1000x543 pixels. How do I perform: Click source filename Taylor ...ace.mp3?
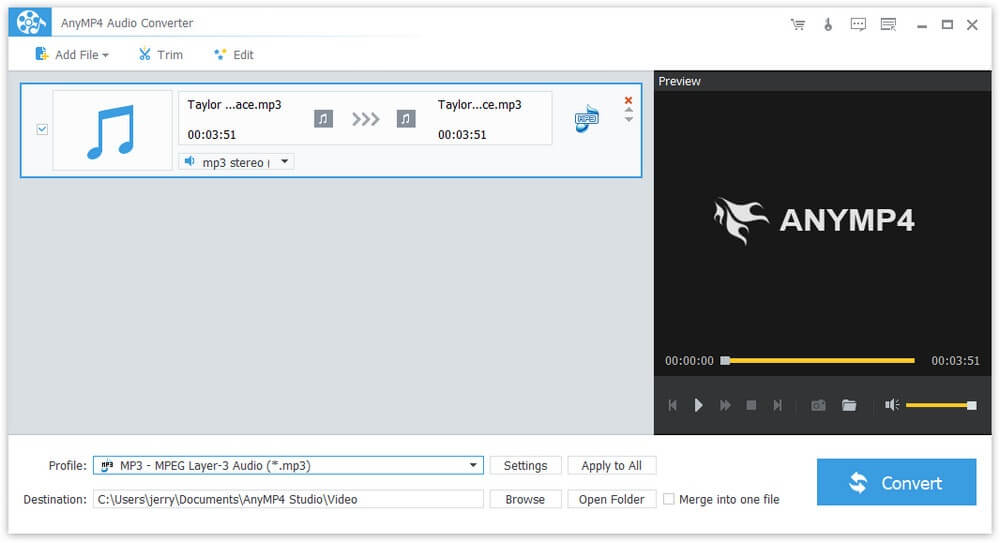click(234, 105)
